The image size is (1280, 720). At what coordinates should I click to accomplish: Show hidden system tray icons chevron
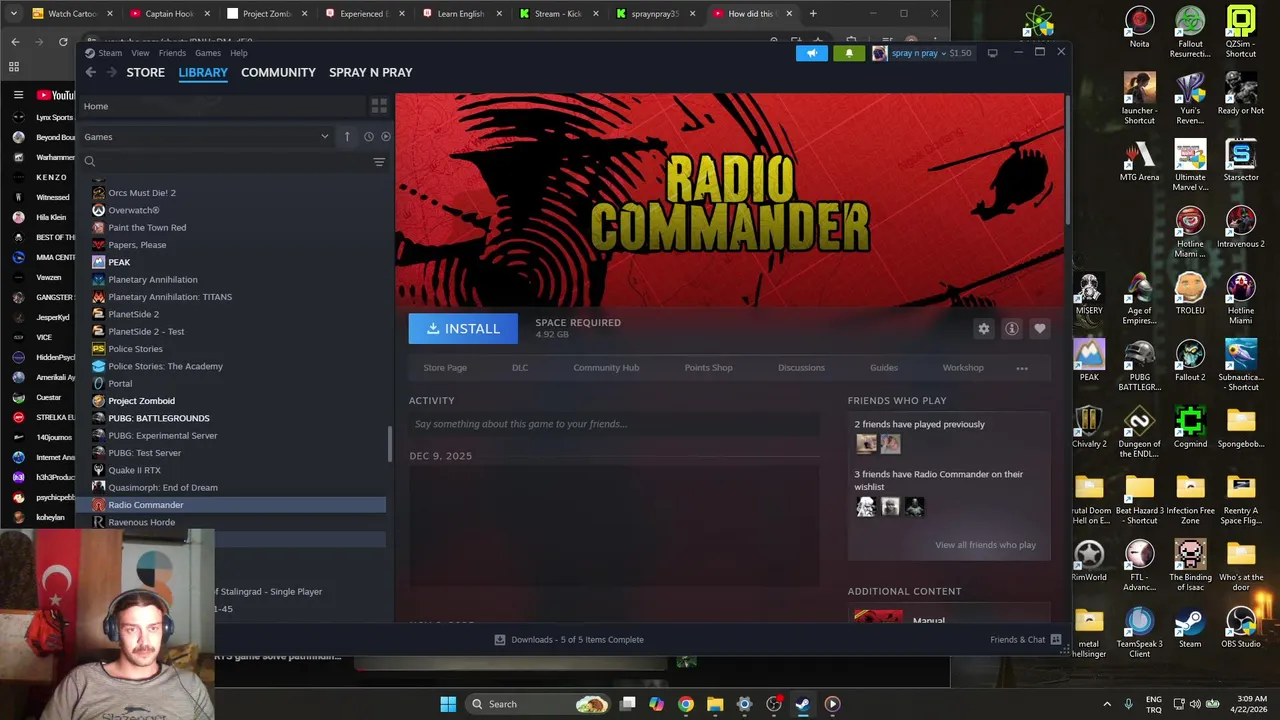click(x=1106, y=704)
